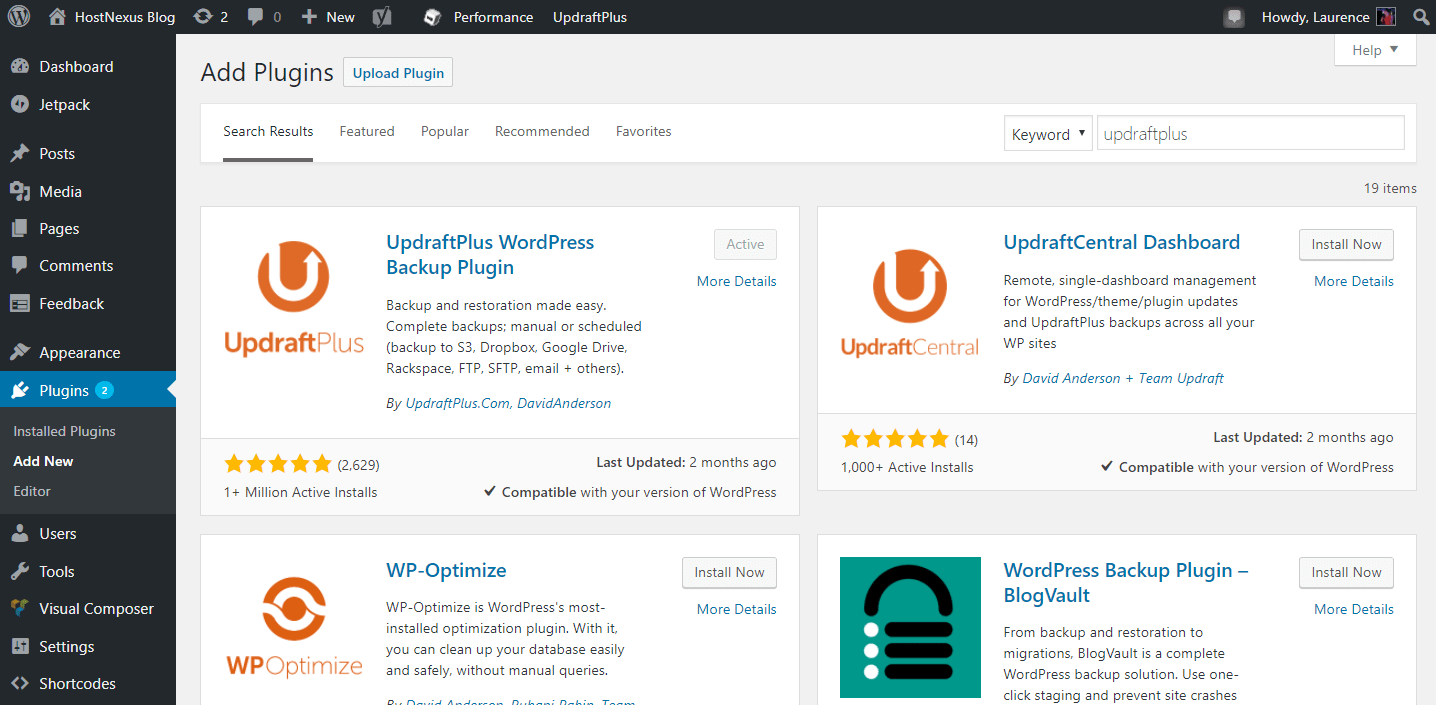Click "1+ Million Active Installs" text
This screenshot has width=1436, height=705.
point(301,492)
